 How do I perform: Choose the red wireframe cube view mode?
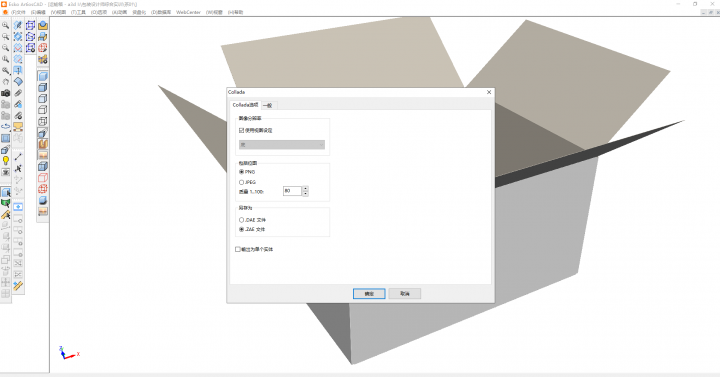pyautogui.click(x=43, y=178)
